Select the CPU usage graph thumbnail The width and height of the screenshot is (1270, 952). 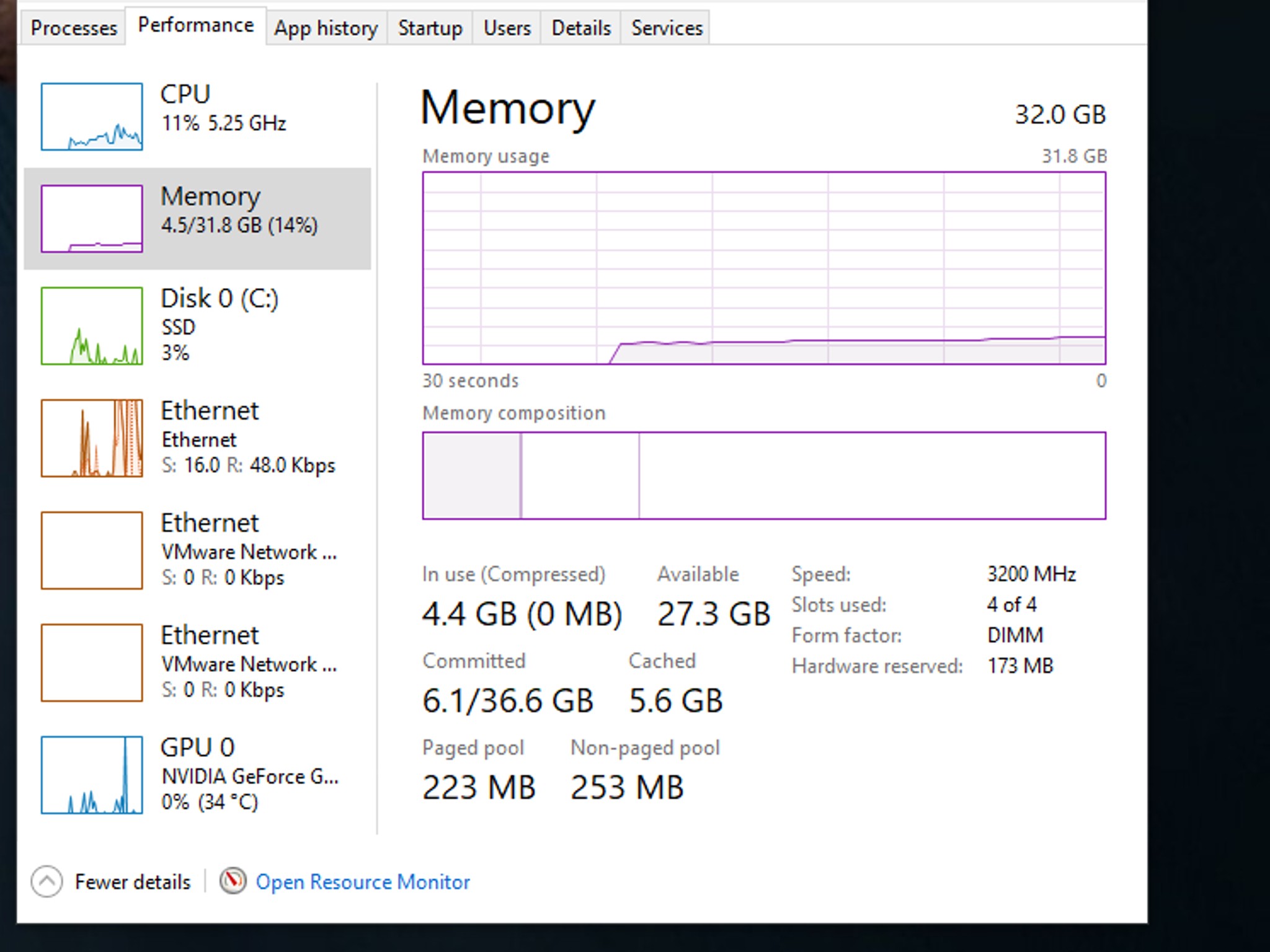tap(92, 117)
